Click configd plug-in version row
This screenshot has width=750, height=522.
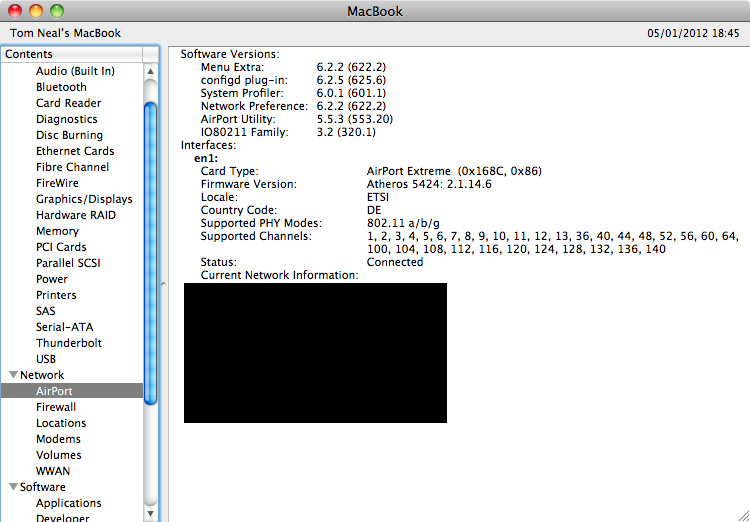coord(293,80)
